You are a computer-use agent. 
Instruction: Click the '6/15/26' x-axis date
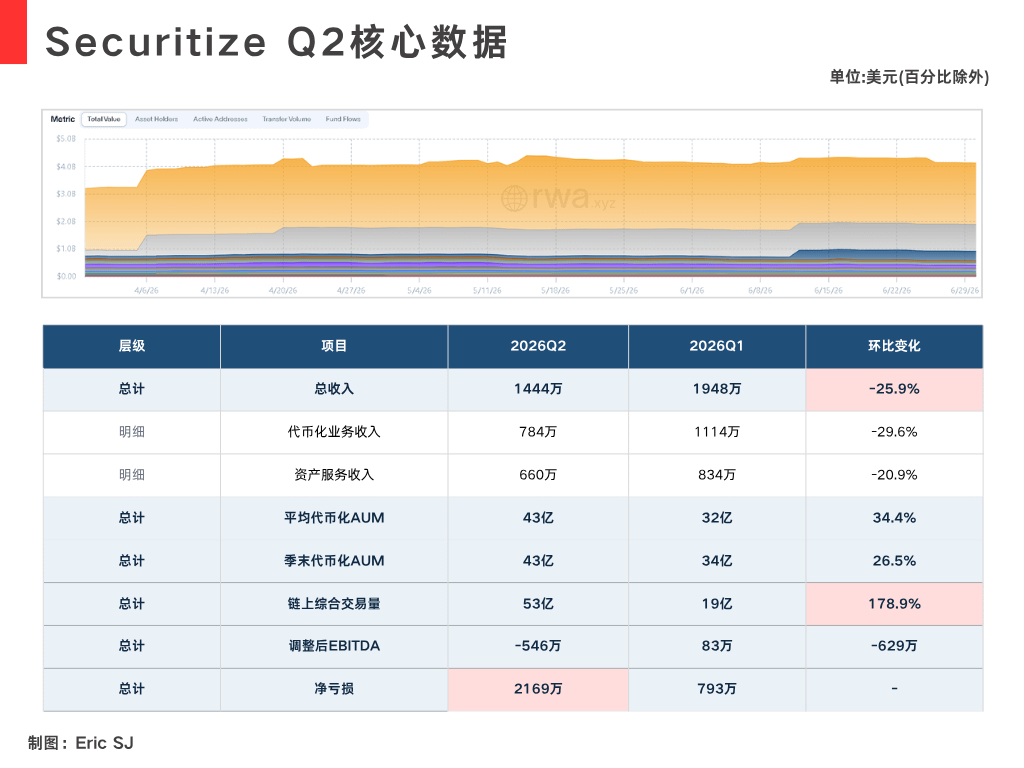pyautogui.click(x=828, y=291)
